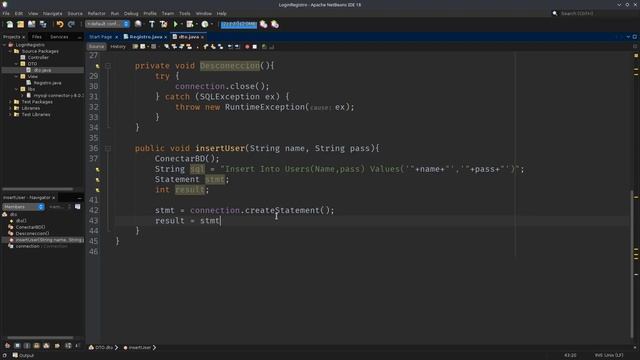Expand the Libraries node
Screen dimensions: 640x360
(x=11, y=108)
